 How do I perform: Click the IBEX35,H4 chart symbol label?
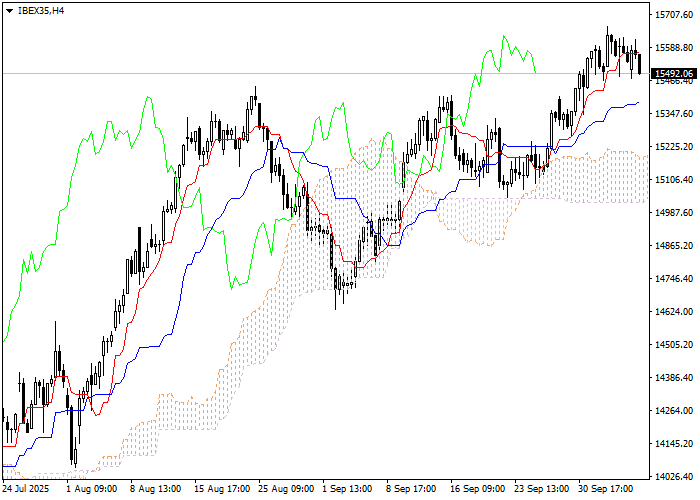coord(42,9)
